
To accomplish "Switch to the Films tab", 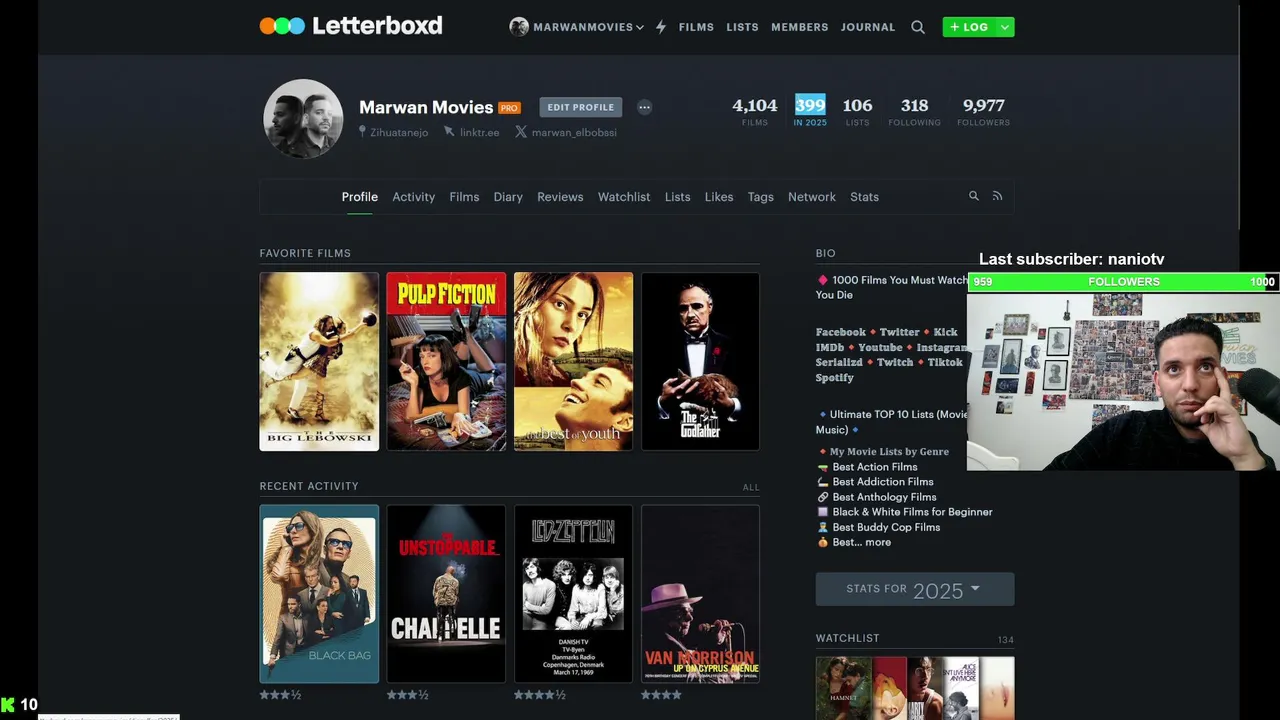I will (464, 197).
